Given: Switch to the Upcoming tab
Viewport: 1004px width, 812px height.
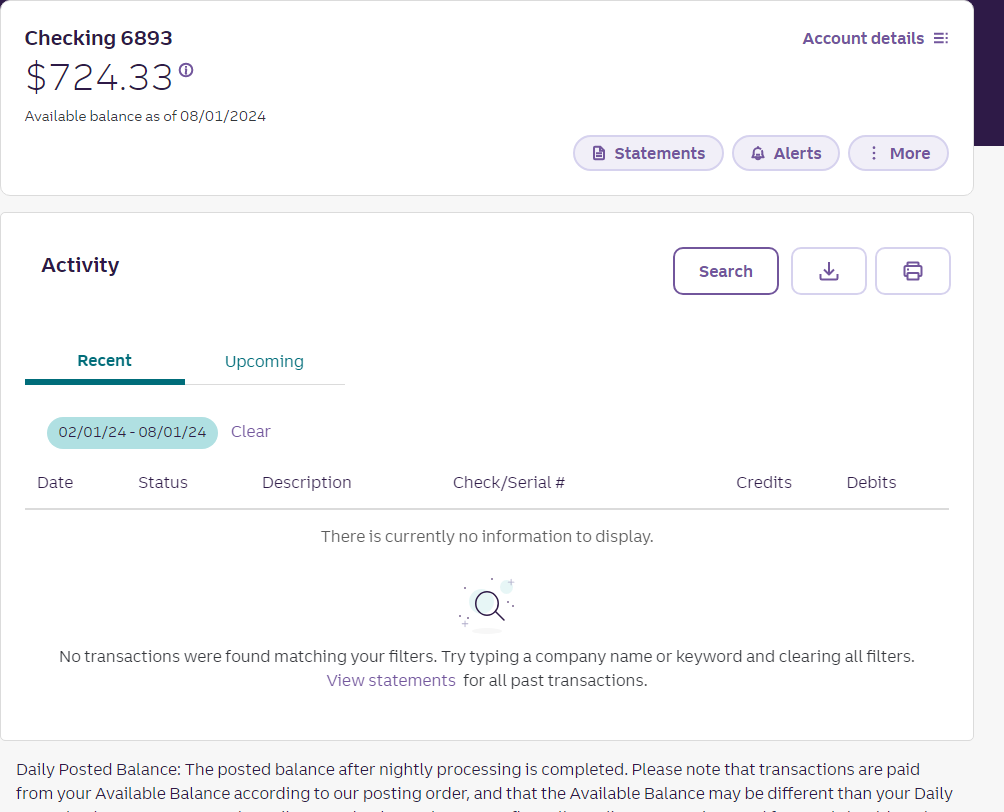Looking at the screenshot, I should 264,362.
